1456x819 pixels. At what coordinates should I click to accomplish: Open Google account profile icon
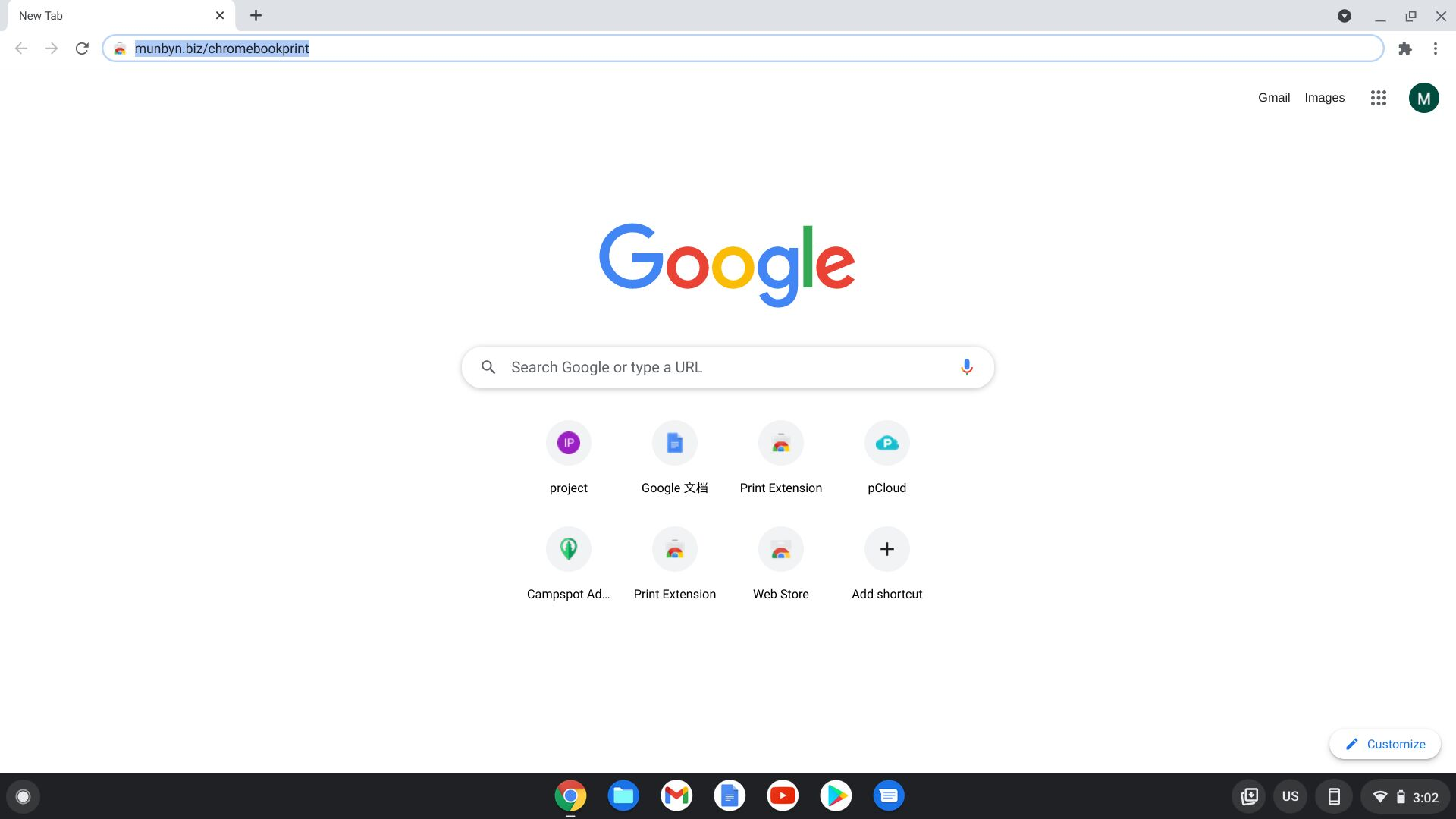1423,97
